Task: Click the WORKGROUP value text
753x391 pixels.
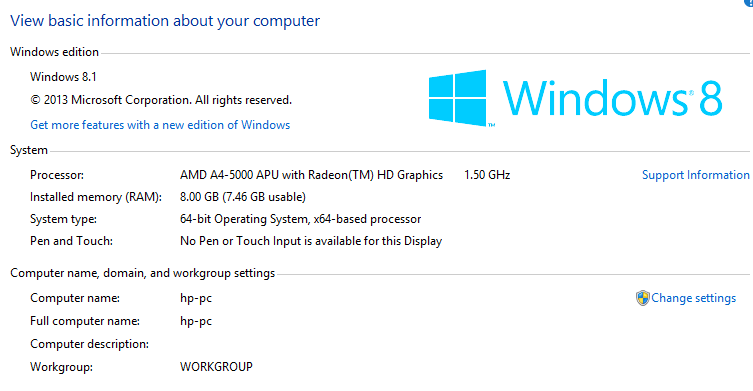Action: [216, 367]
